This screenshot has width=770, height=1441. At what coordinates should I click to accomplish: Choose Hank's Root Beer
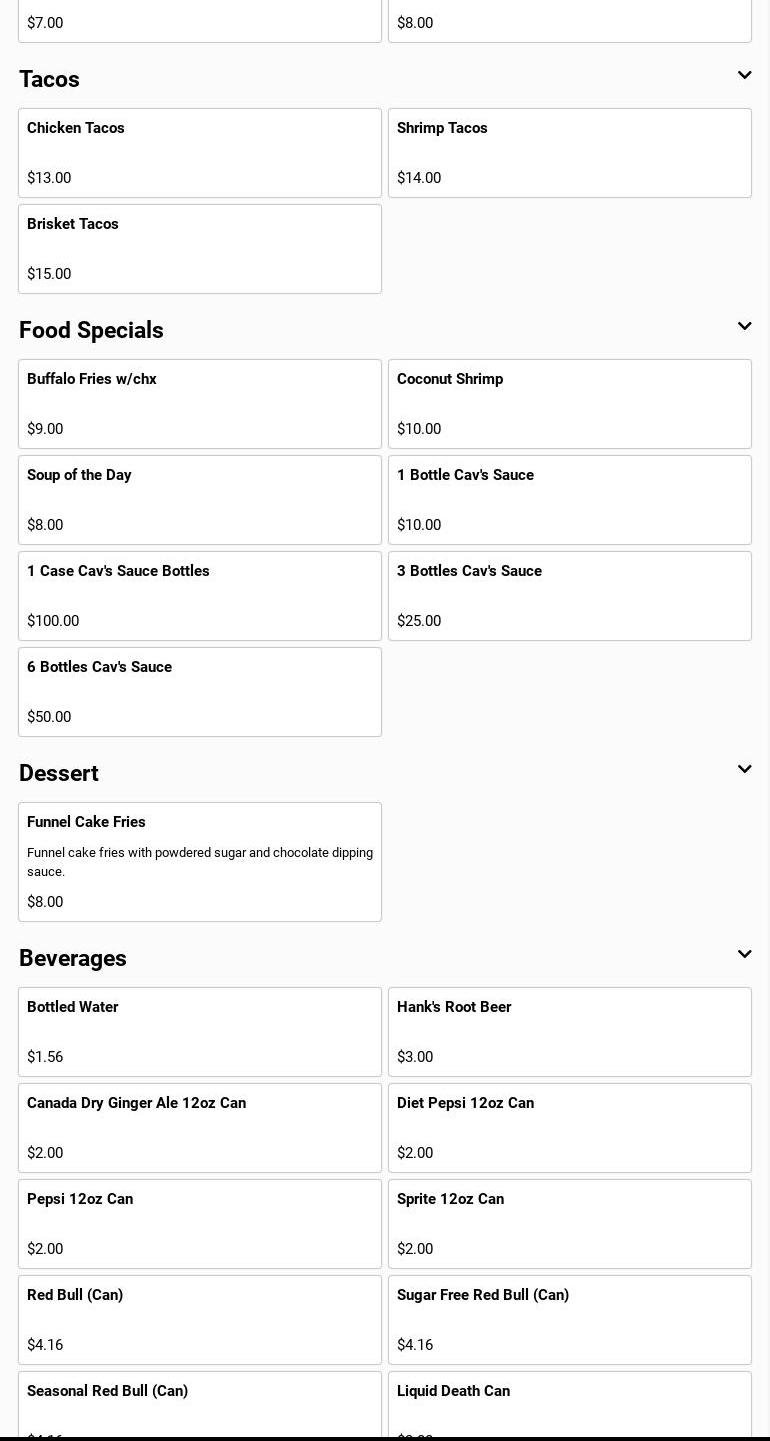569,1032
